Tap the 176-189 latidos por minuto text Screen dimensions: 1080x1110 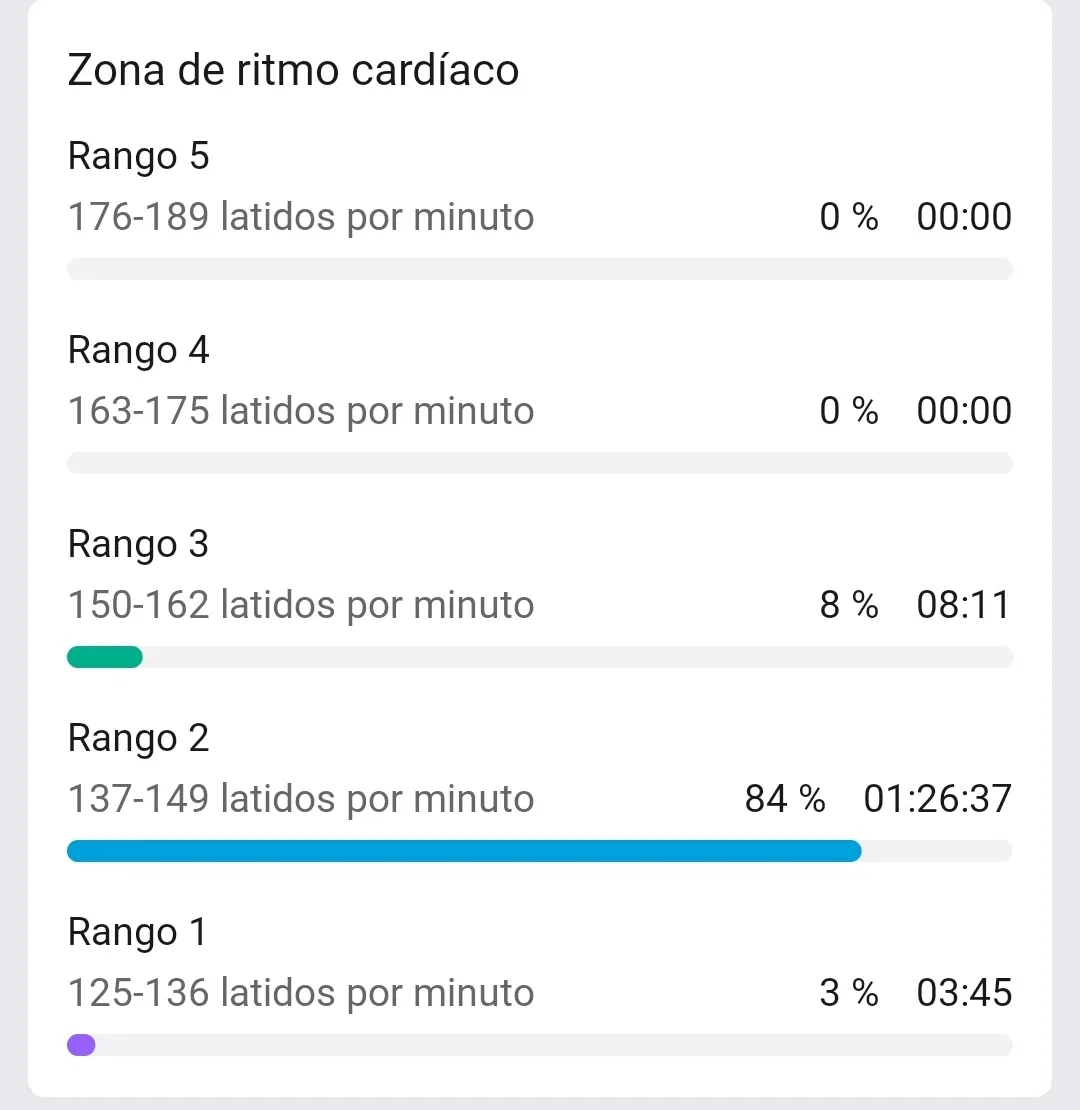point(300,217)
